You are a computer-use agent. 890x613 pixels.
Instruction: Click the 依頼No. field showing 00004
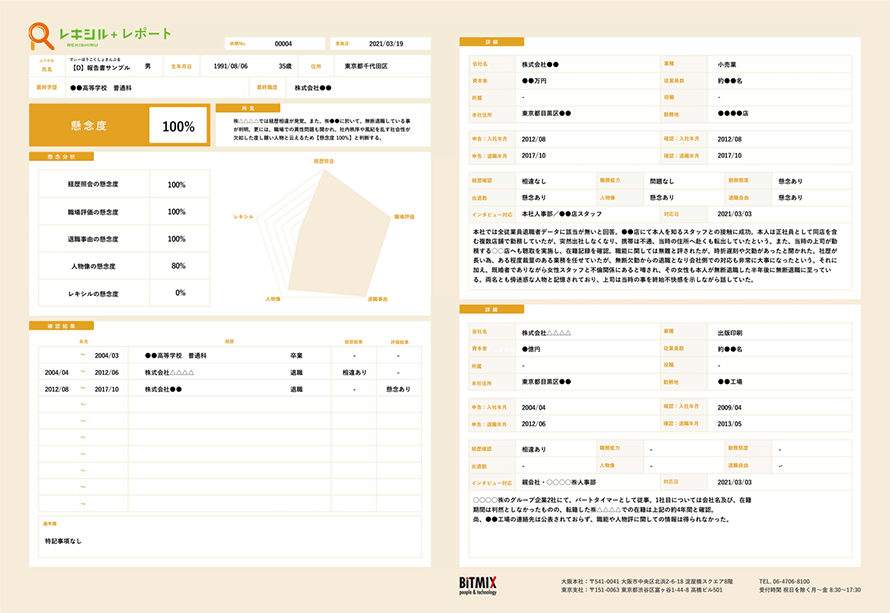pyautogui.click(x=283, y=44)
